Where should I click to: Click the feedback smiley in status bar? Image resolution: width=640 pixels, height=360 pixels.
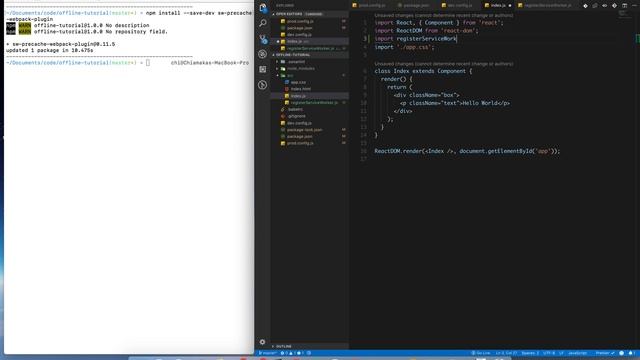point(622,353)
